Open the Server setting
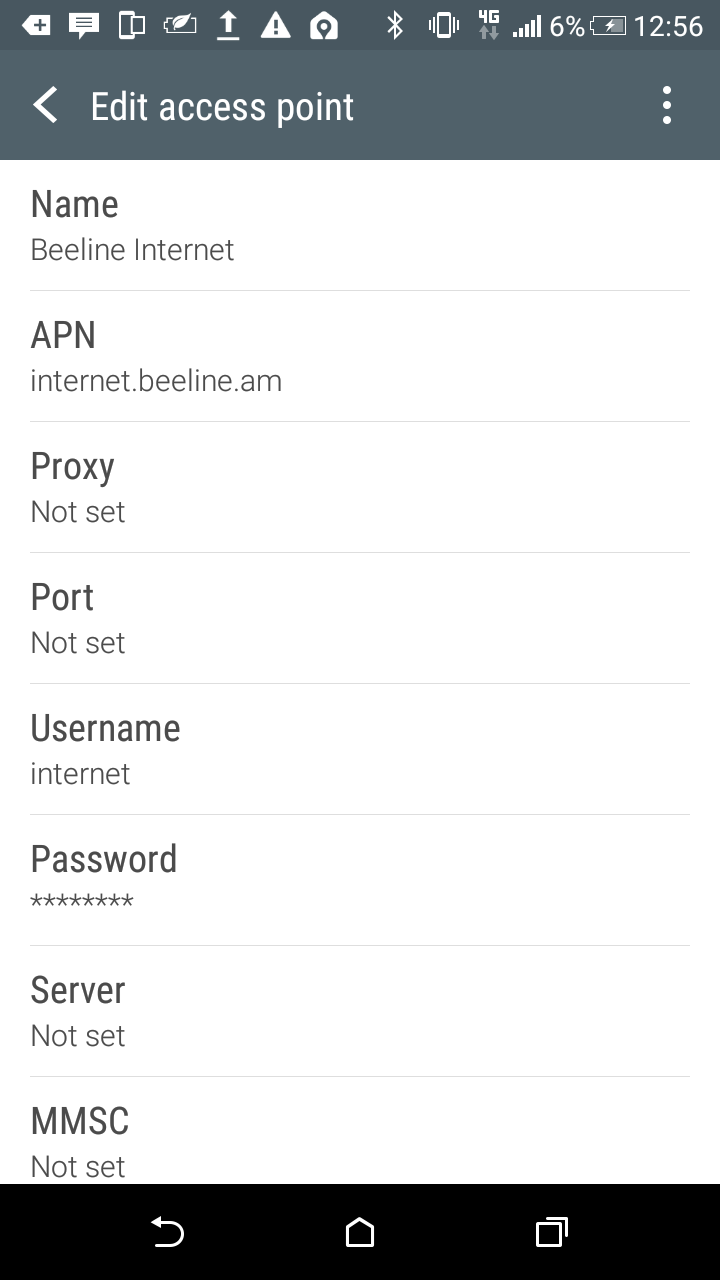This screenshot has width=720, height=1280. pyautogui.click(x=360, y=1012)
